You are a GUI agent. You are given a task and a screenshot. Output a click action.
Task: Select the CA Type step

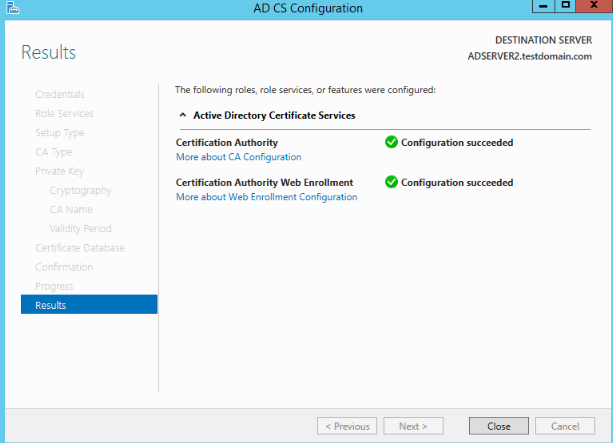[x=54, y=152]
